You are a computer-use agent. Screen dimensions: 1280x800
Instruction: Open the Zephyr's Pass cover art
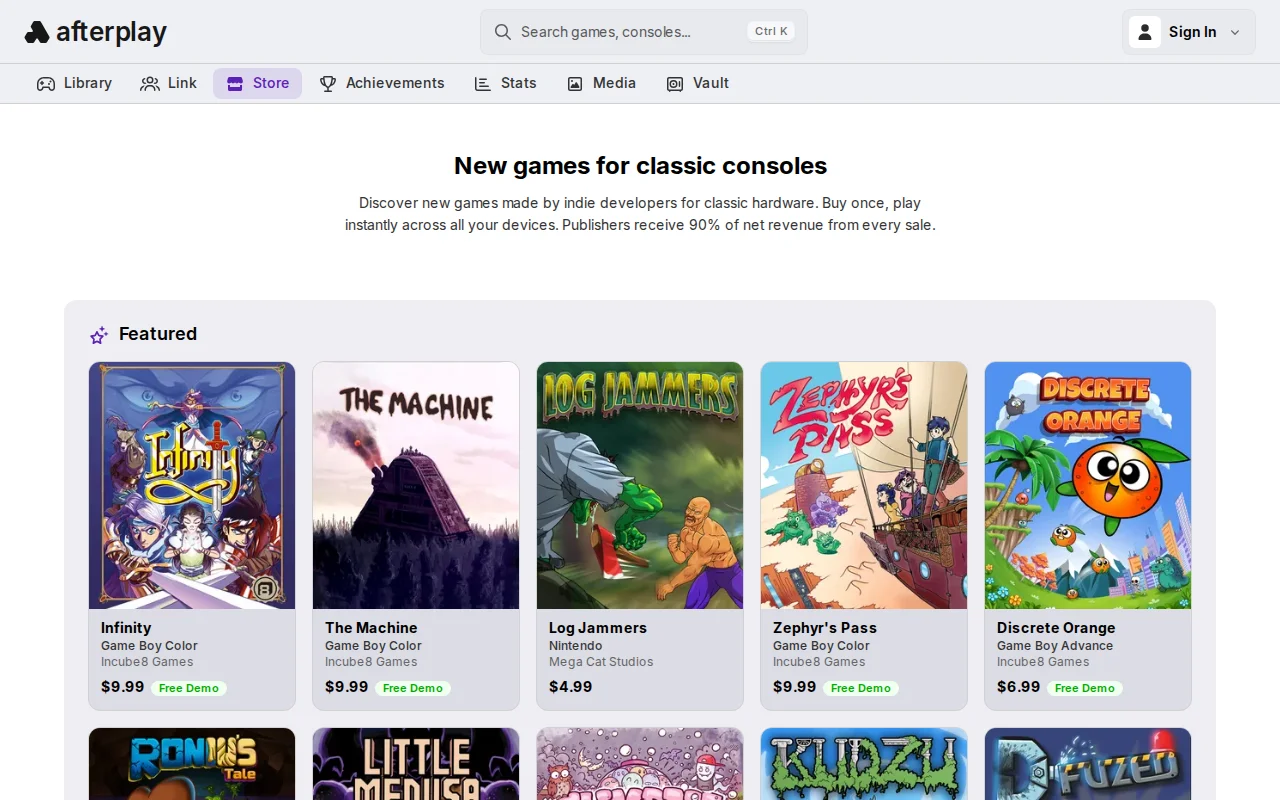[864, 485]
